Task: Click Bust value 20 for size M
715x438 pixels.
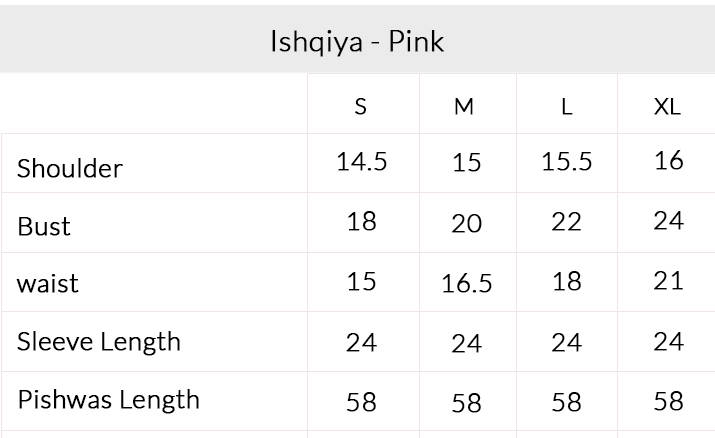Action: [466, 224]
